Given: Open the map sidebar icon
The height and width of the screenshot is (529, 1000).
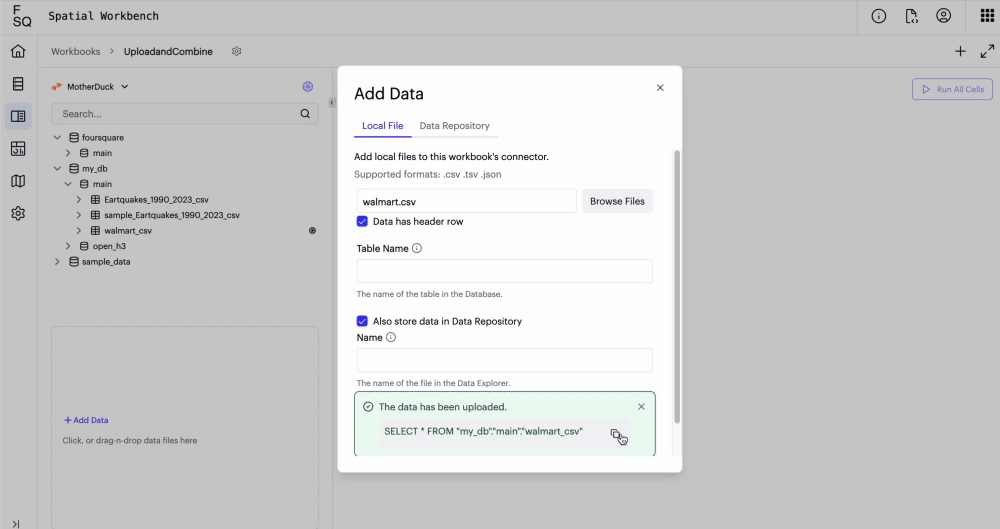Looking at the screenshot, I should pyautogui.click(x=18, y=181).
